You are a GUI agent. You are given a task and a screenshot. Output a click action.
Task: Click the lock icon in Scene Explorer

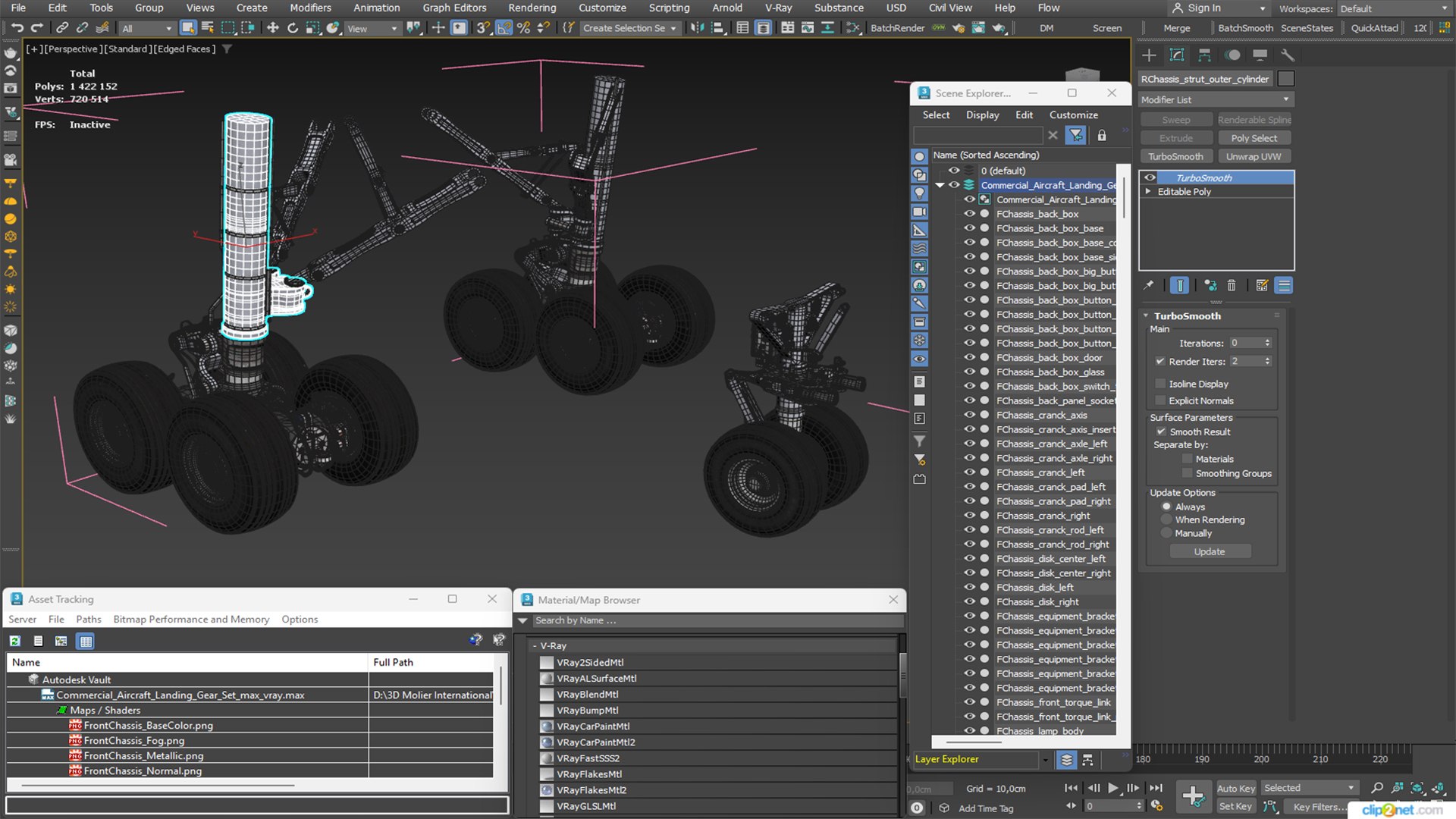pos(1102,135)
